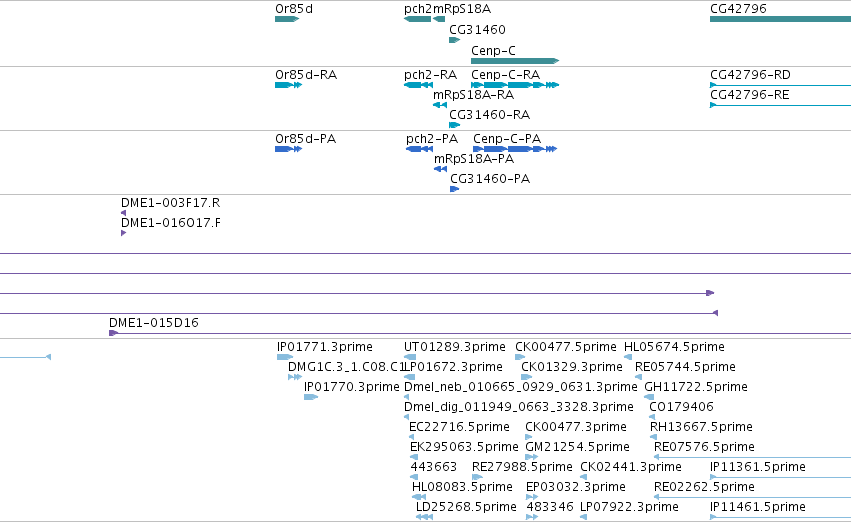Click the Or85d-RA transcript glyph

288,85
